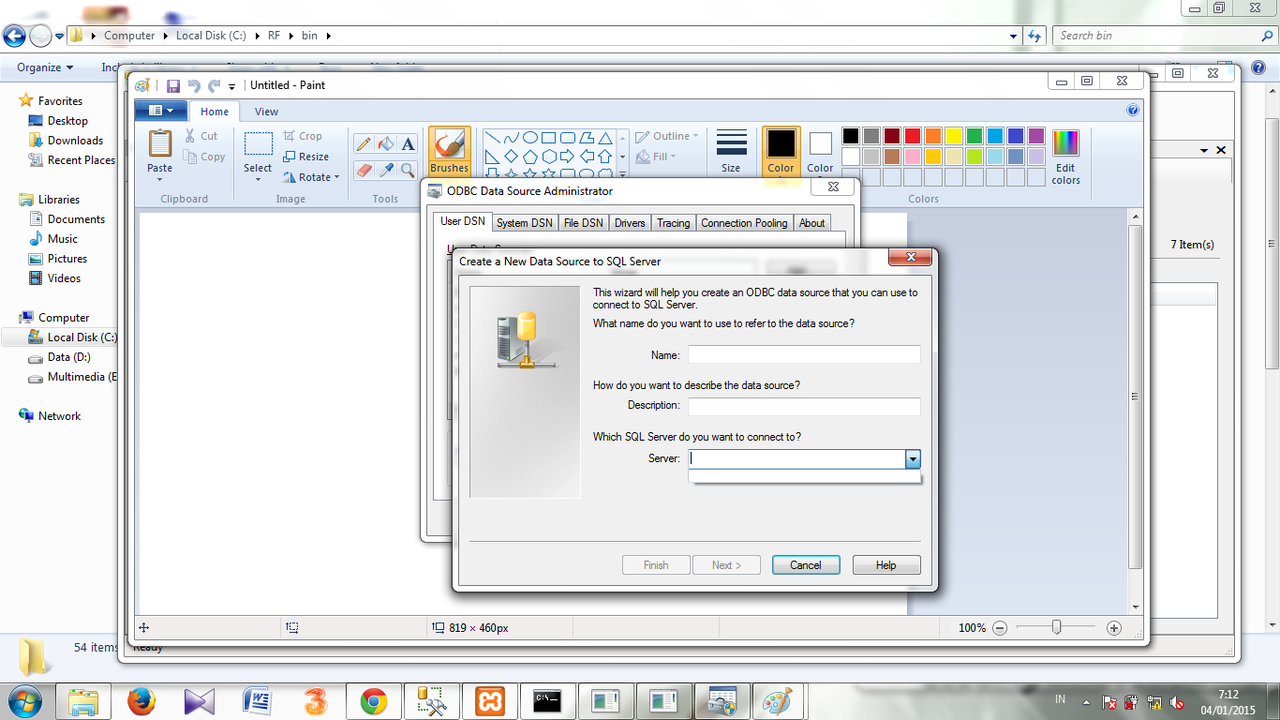Click the Redo arrow in Paint toolbar

click(x=214, y=86)
